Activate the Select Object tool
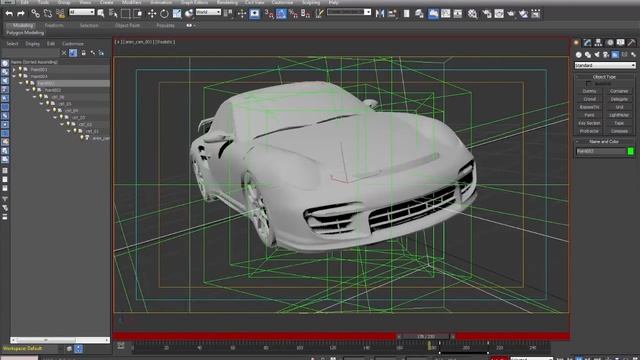The image size is (640, 360). pos(101,14)
